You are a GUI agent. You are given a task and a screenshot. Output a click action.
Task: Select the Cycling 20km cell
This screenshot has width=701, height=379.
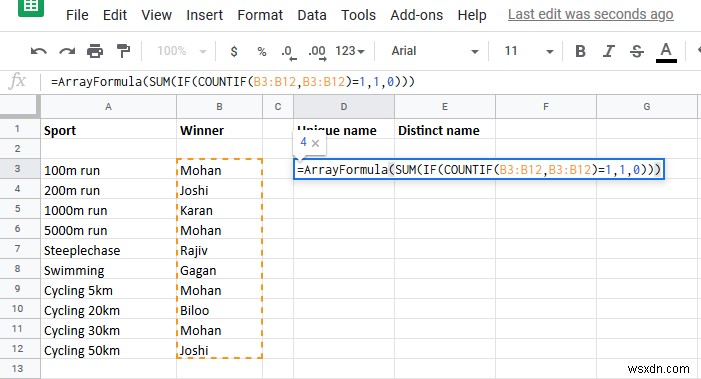pyautogui.click(x=108, y=309)
